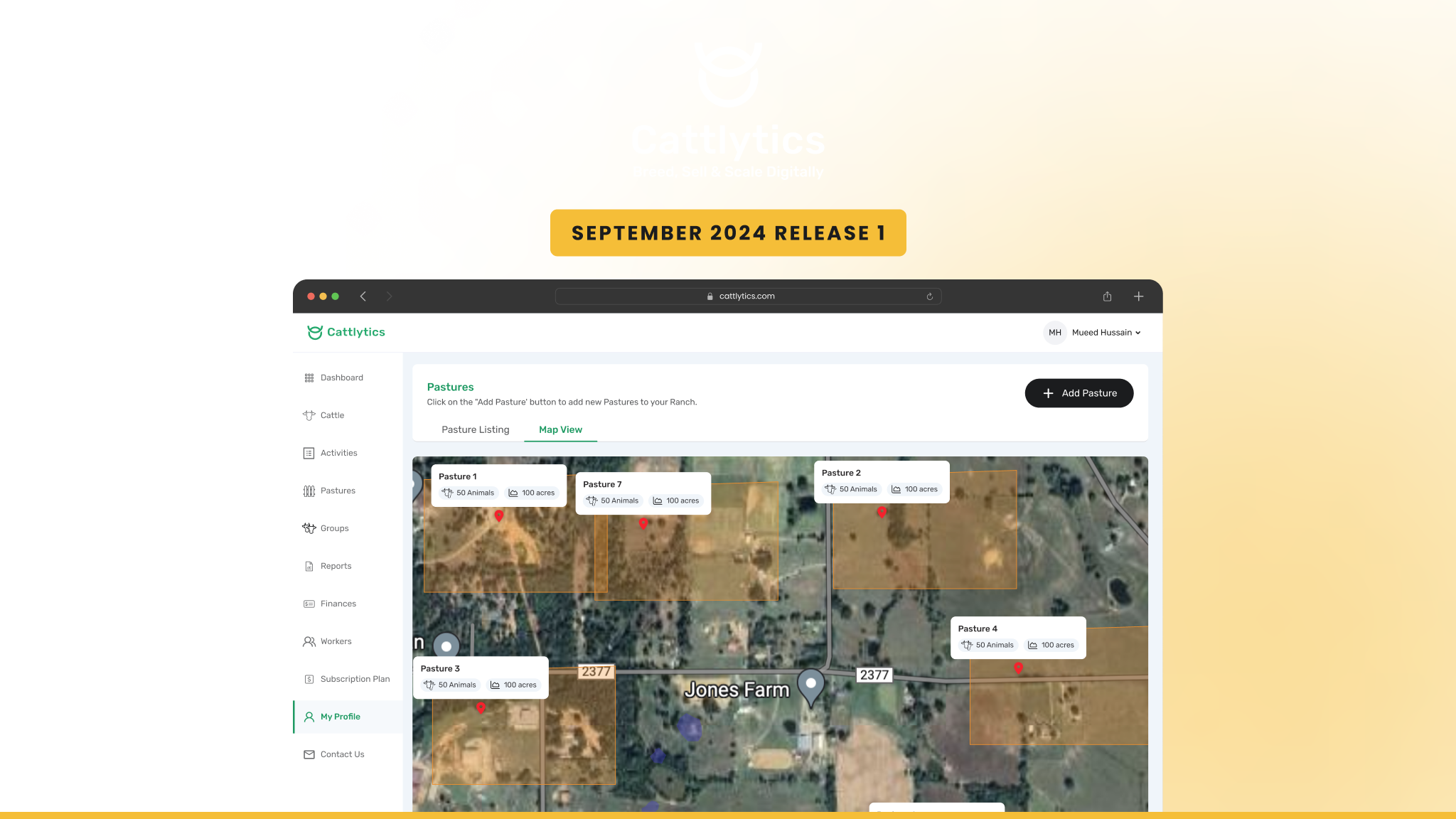The height and width of the screenshot is (819, 1456).
Task: Open Finances via the card icon
Action: pos(309,604)
